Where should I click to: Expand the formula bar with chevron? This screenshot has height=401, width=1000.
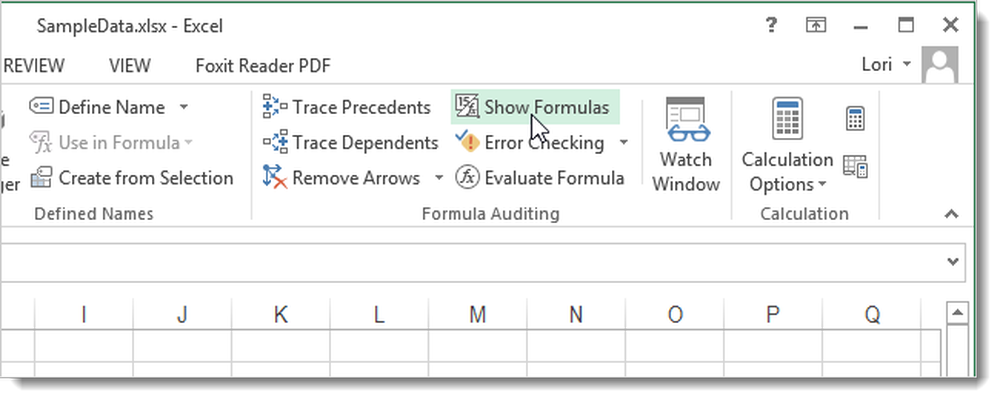pyautogui.click(x=953, y=261)
